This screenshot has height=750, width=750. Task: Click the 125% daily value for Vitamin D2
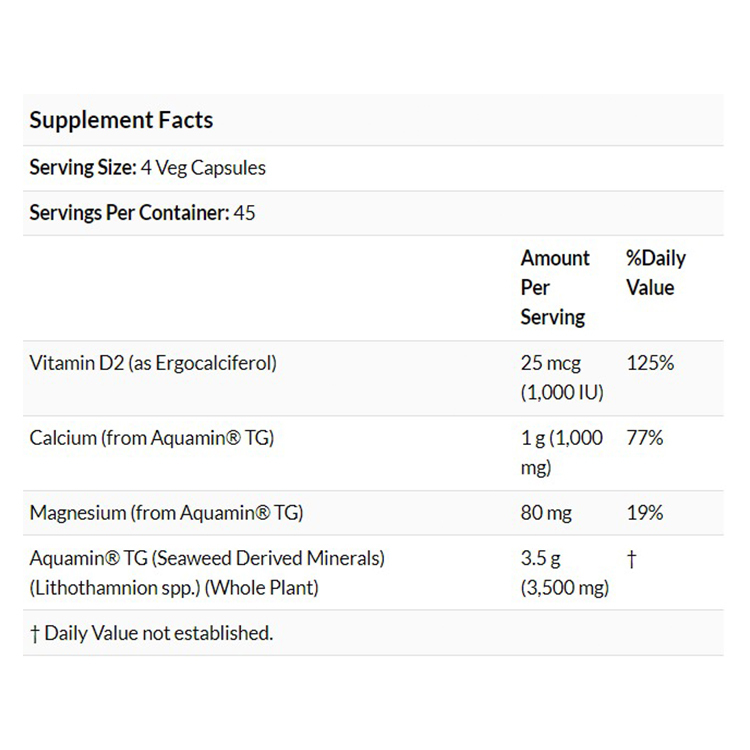(650, 363)
